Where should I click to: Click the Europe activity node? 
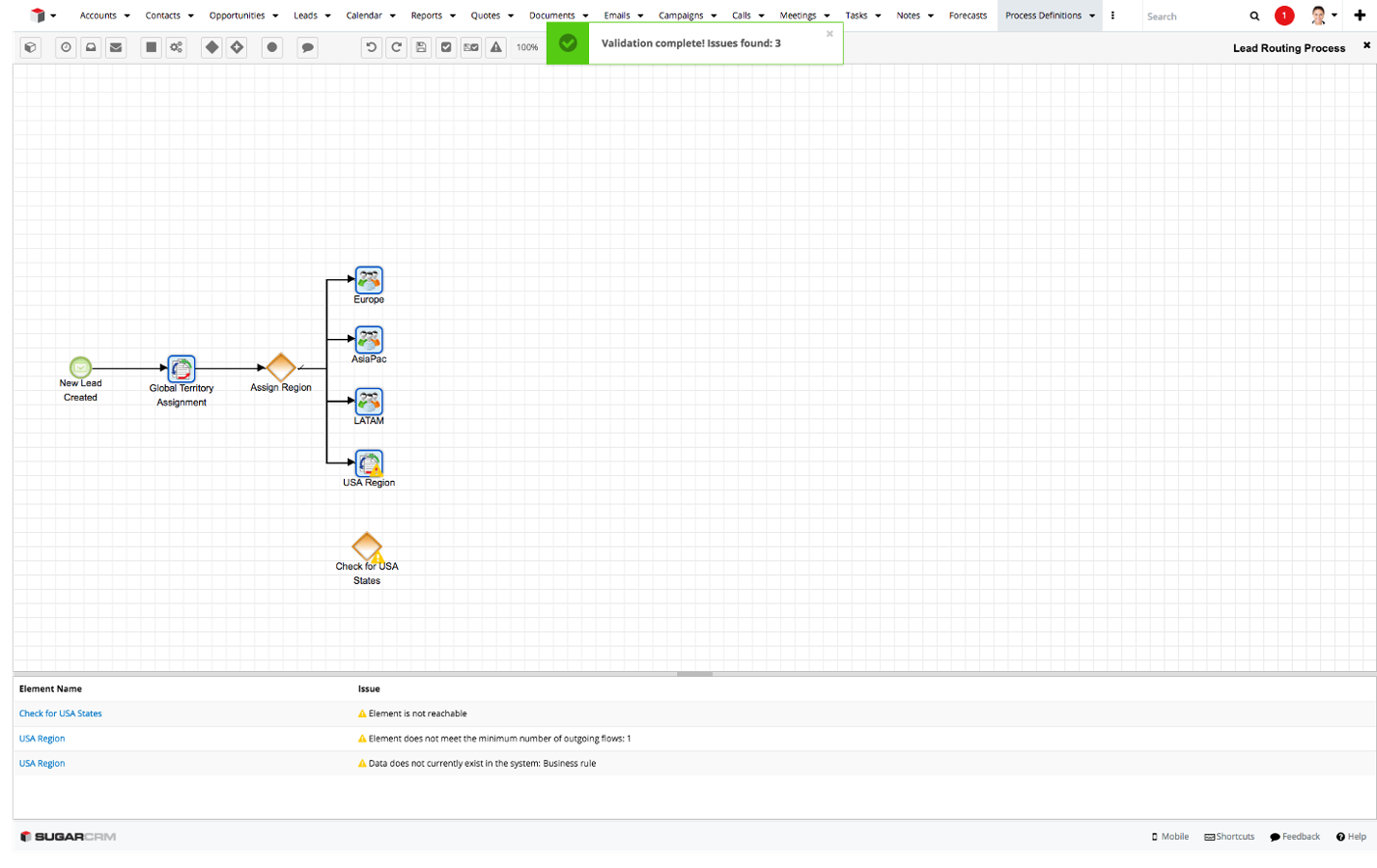tap(369, 280)
